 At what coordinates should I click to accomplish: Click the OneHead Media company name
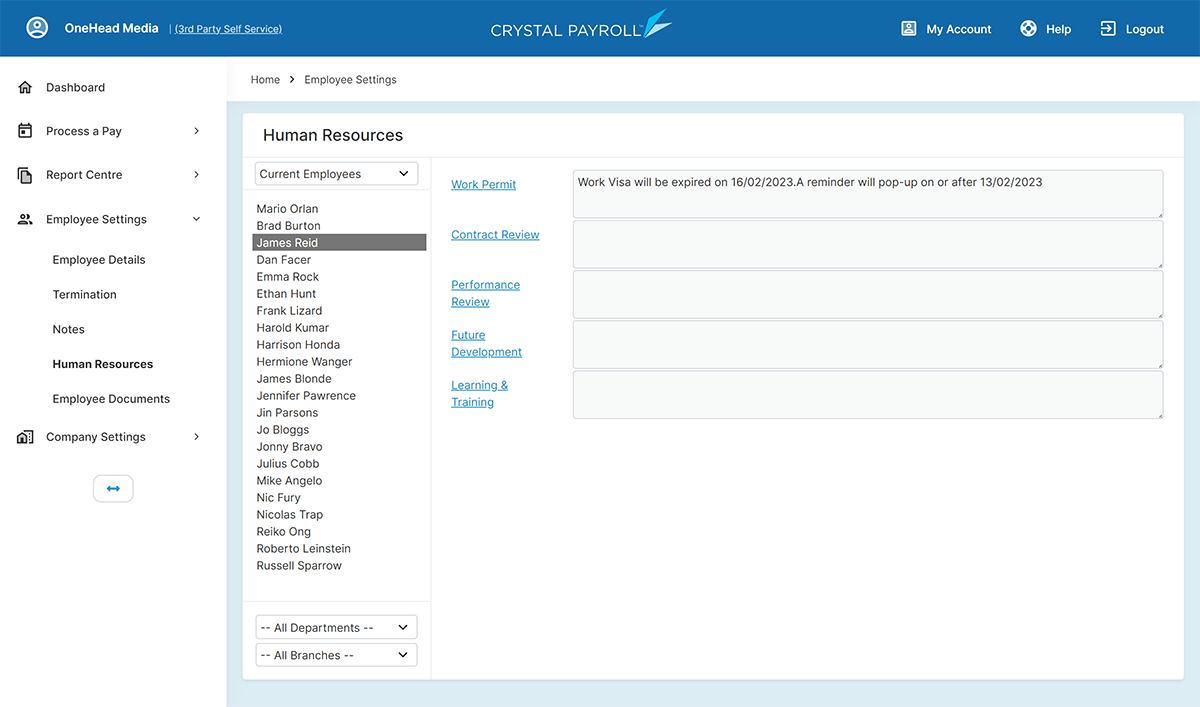111,28
